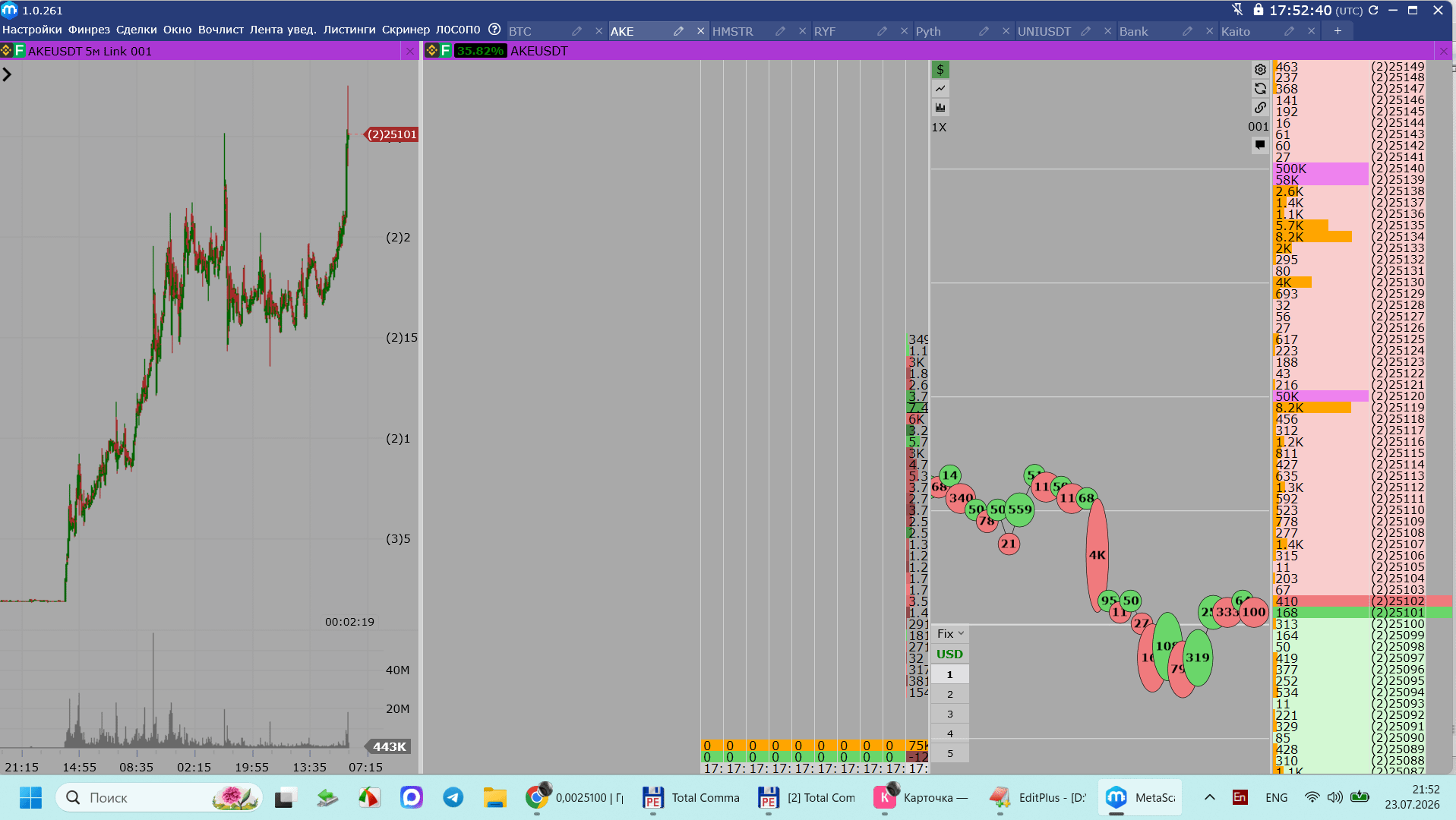Open the Листинги menu
The height and width of the screenshot is (820, 1456).
tap(349, 30)
